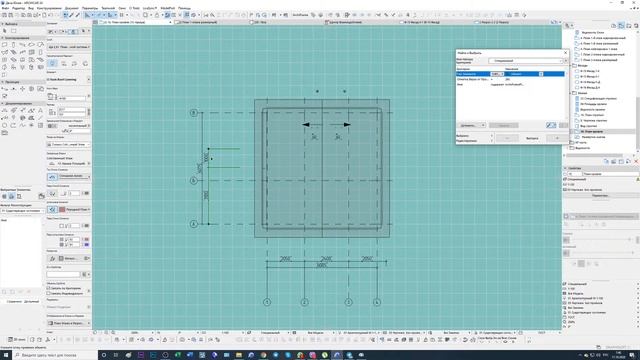640x360 pixels.
Task: Select the Fill hatch tool
Action: [31, 118]
